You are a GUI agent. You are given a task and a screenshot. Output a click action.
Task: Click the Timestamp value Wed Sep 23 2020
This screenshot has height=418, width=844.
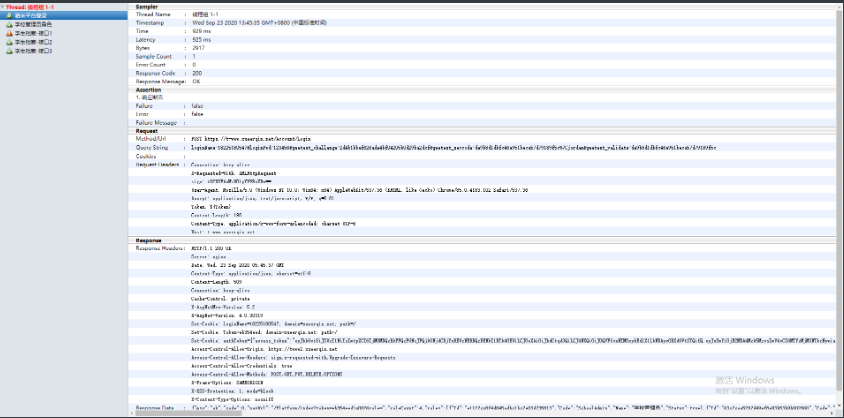pyautogui.click(x=259, y=23)
